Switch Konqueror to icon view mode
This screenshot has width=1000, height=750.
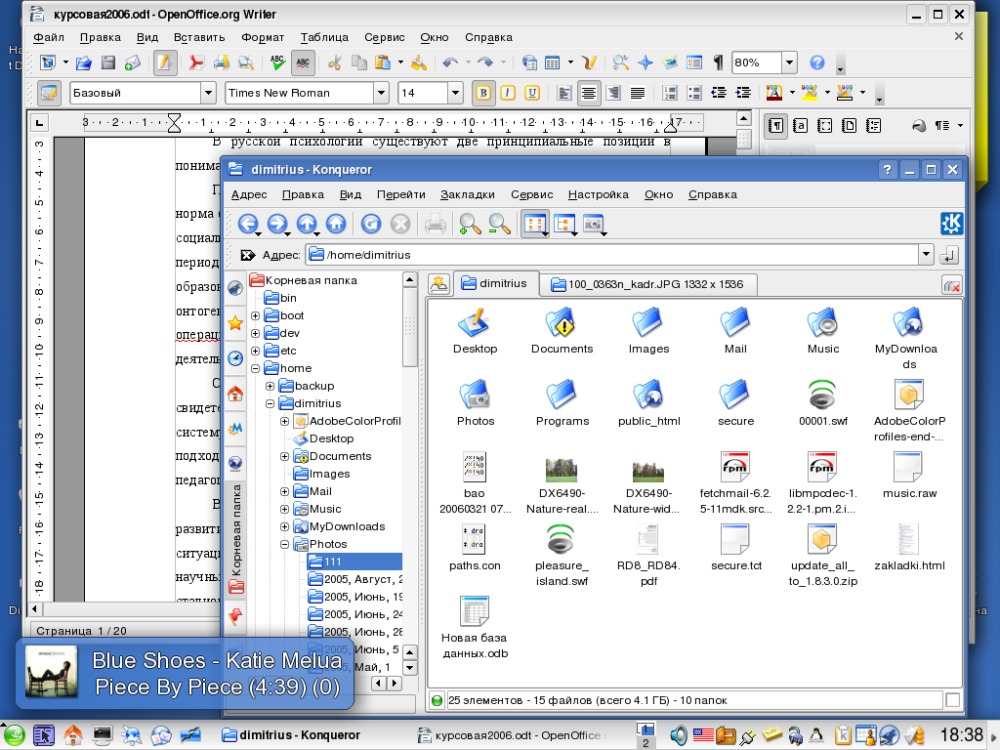[x=535, y=224]
